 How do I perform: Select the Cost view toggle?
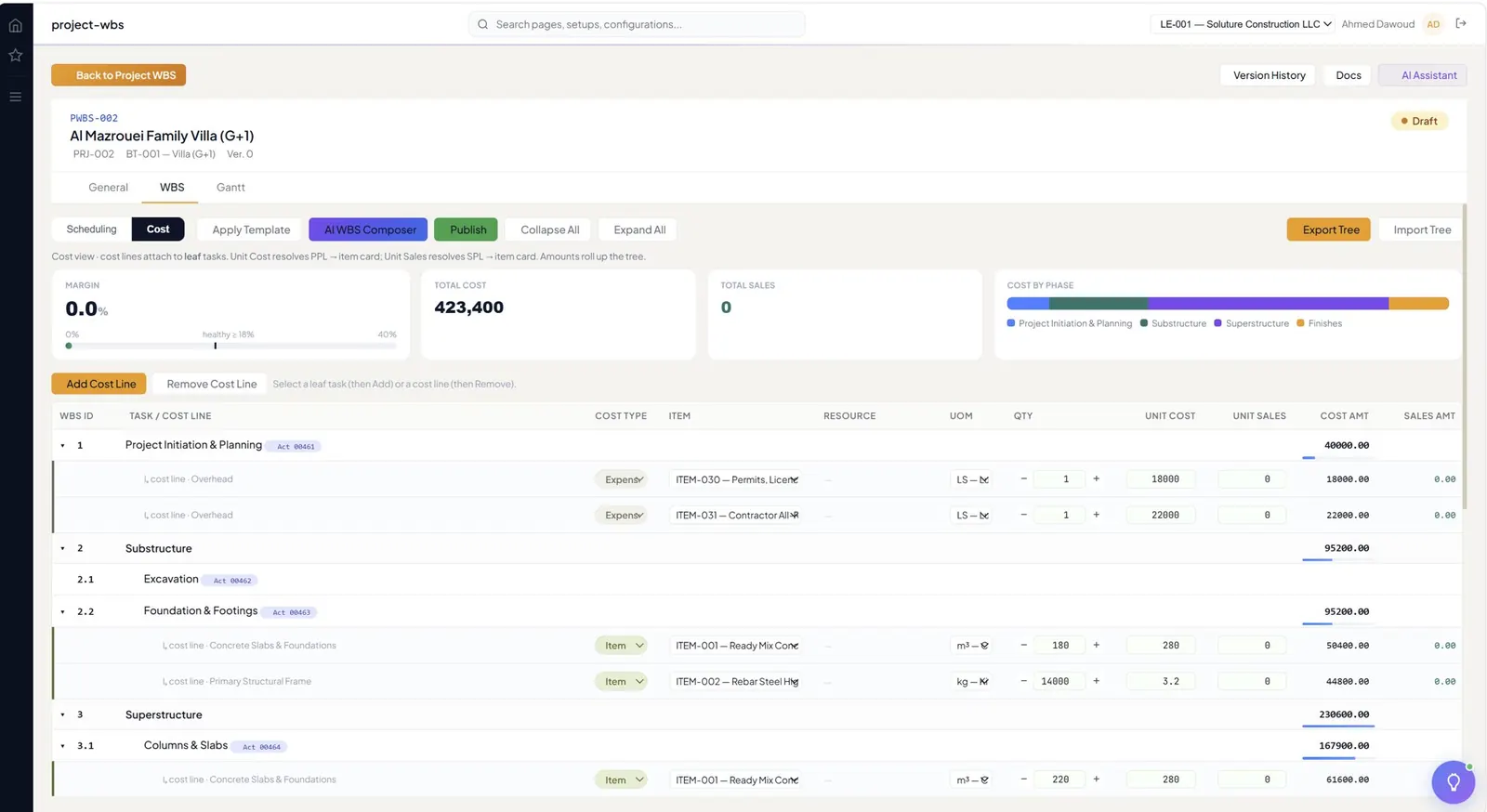pyautogui.click(x=158, y=229)
